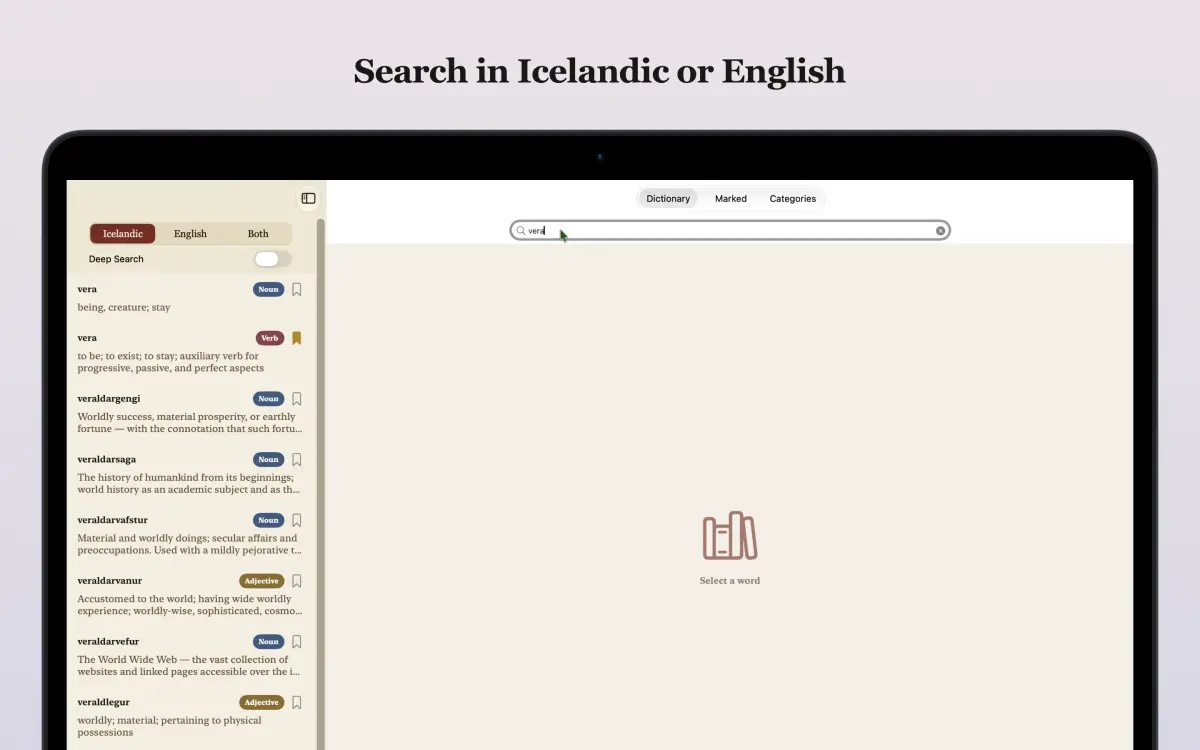Click the books icon above 'Select a word'

pos(730,536)
